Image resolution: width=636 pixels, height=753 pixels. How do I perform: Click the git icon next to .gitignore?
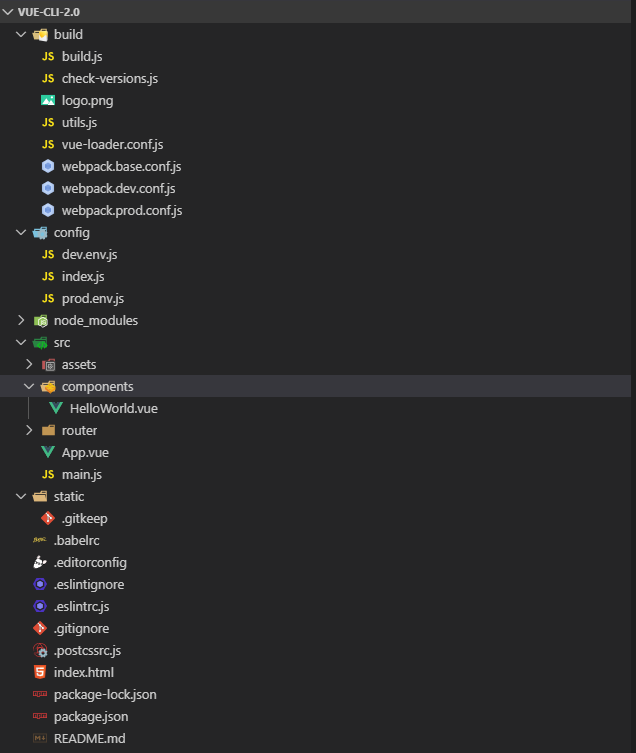point(40,629)
